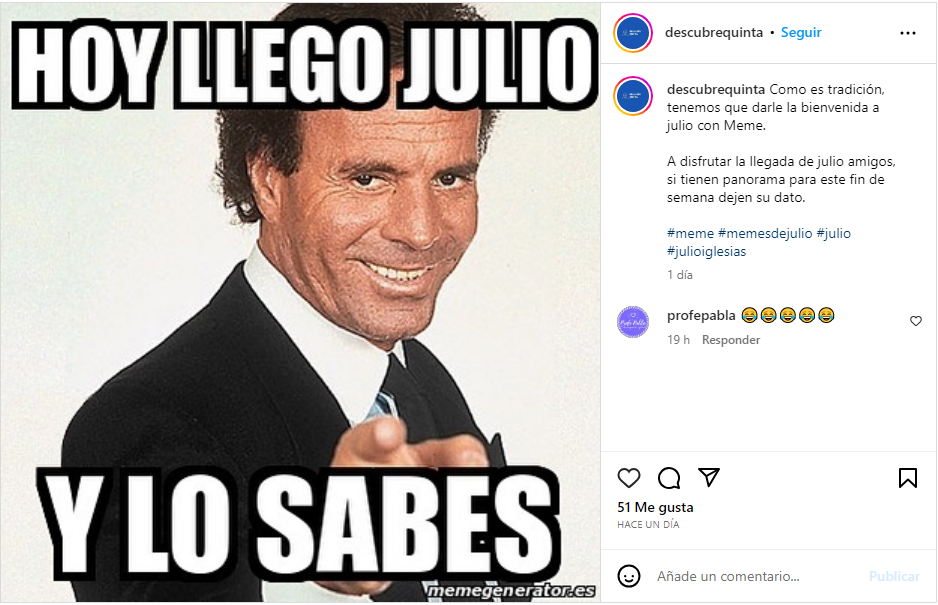Open profepabla username link
Screen dimensions: 938x605
701,315
